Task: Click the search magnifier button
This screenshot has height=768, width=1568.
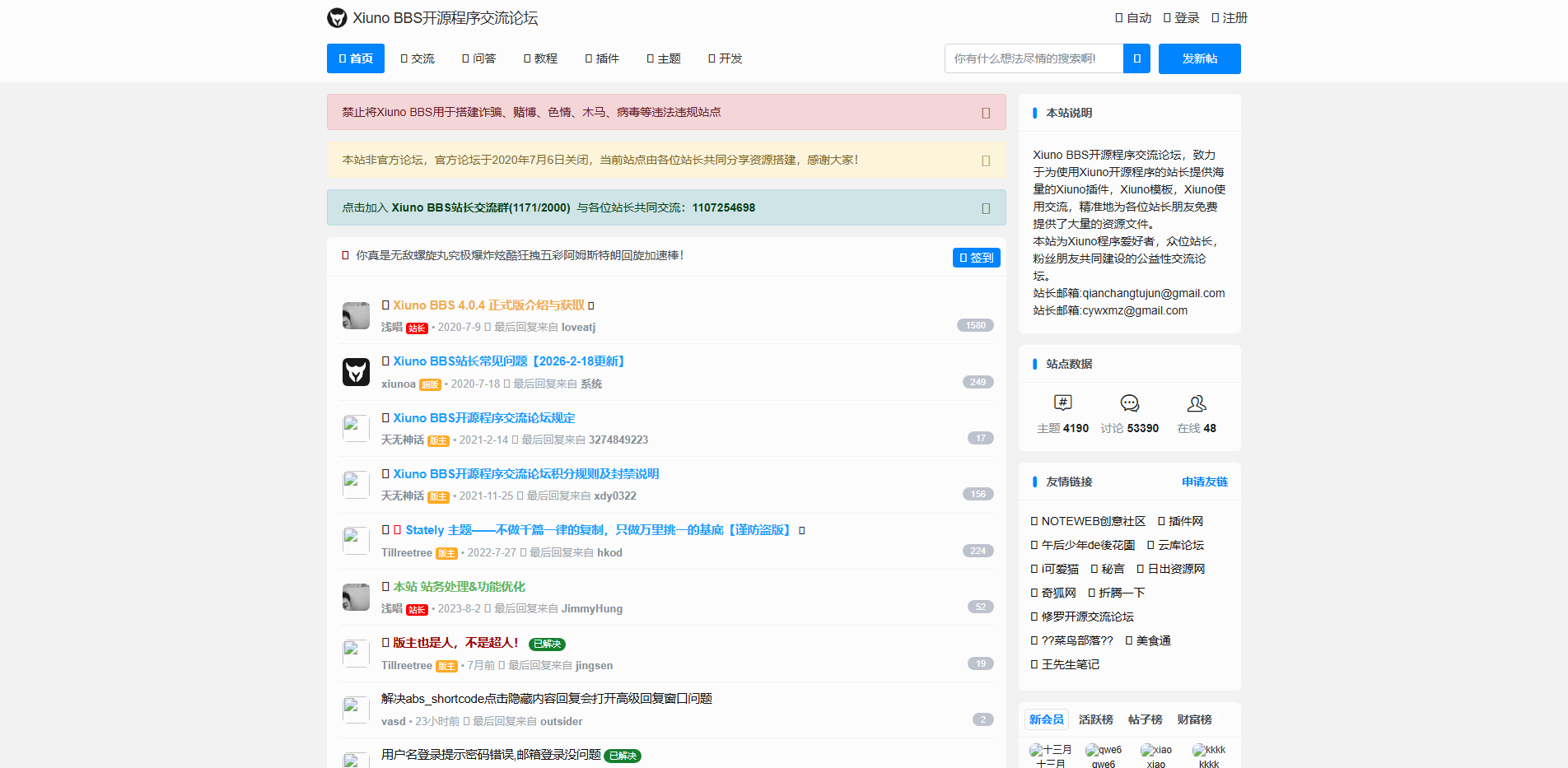Action: [1136, 58]
